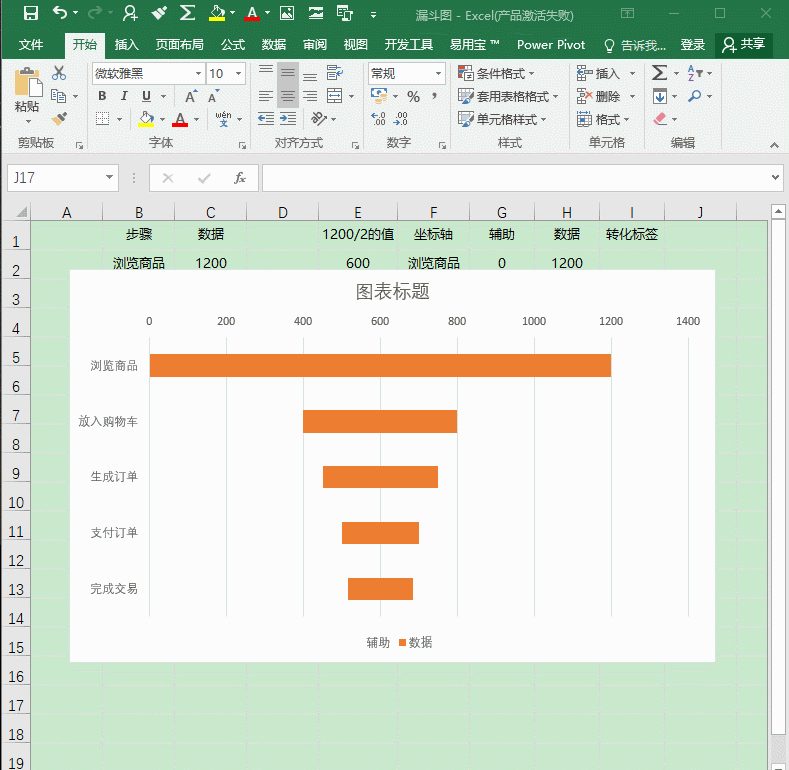Undo the last action
This screenshot has height=770, width=789.
60,13
